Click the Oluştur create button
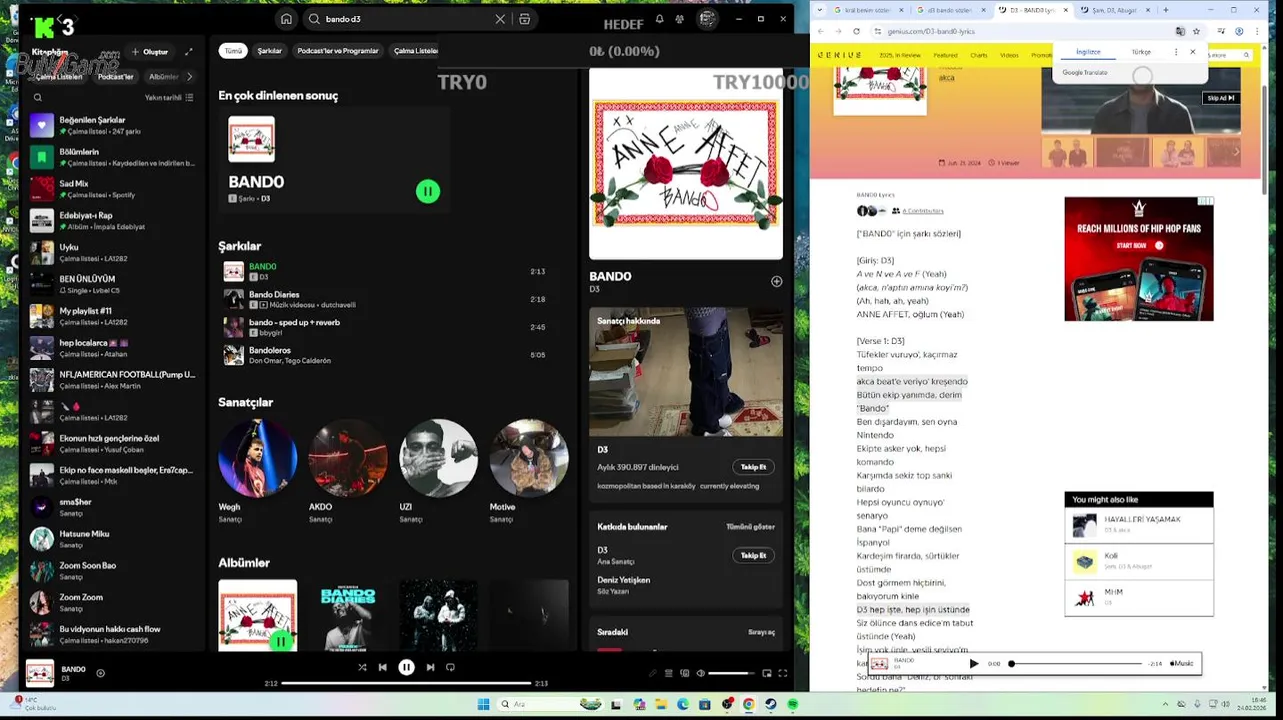The width and height of the screenshot is (1283, 720). point(150,52)
